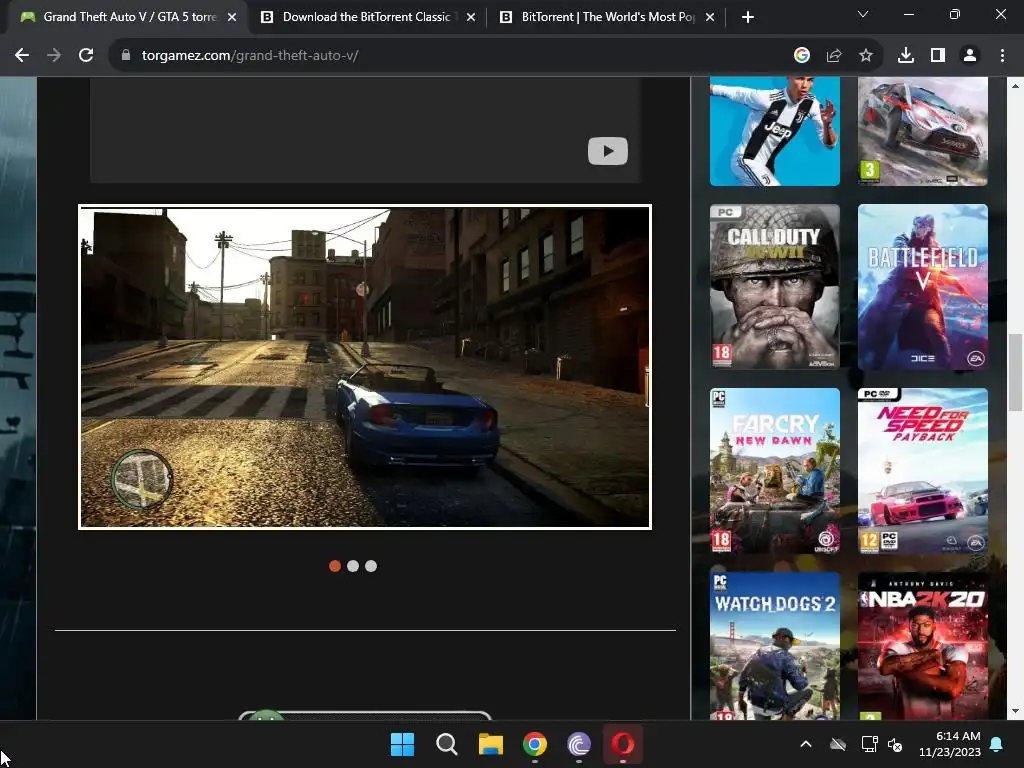Open the tab search dropdown chevron

(863, 14)
